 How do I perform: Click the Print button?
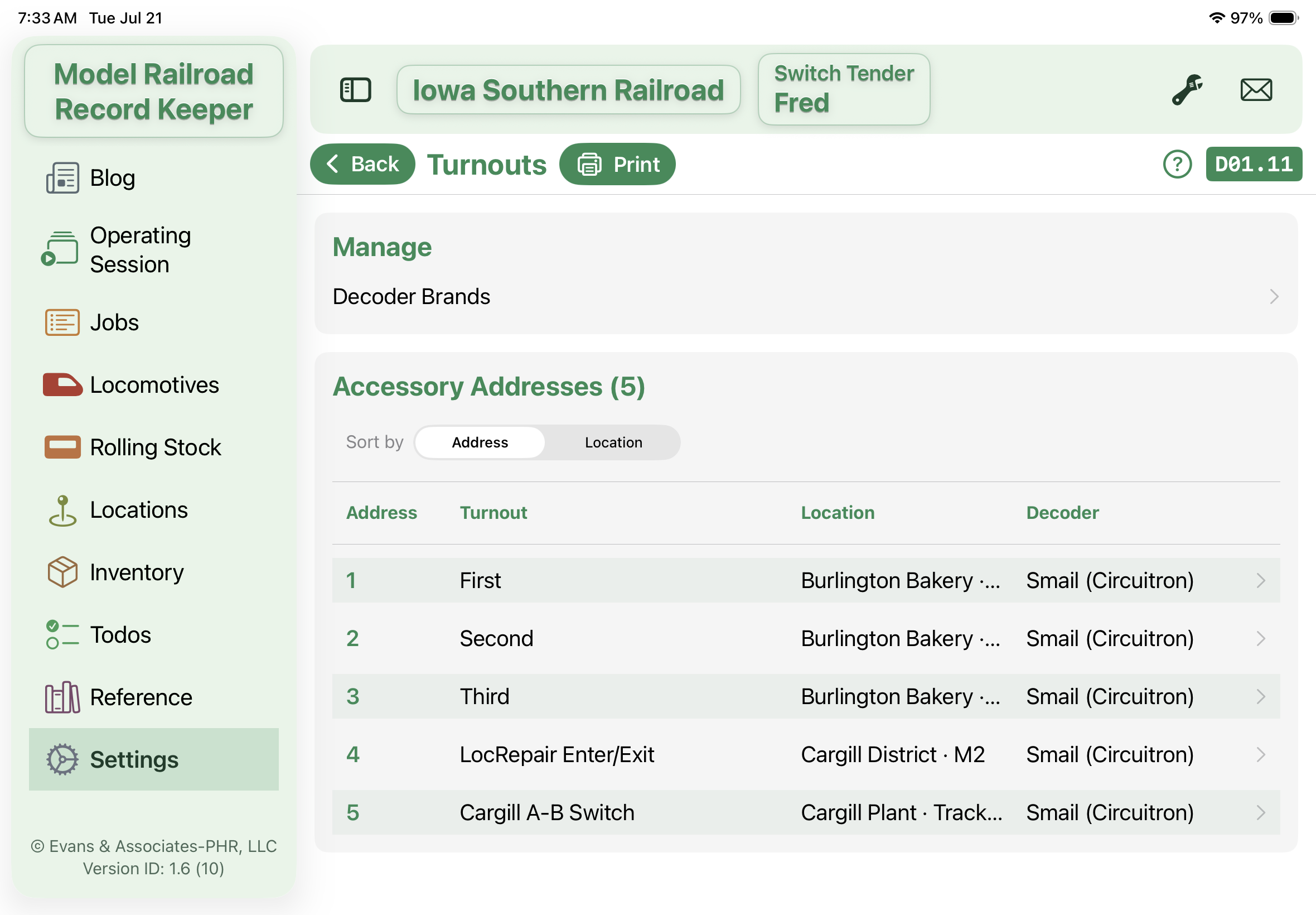click(617, 164)
